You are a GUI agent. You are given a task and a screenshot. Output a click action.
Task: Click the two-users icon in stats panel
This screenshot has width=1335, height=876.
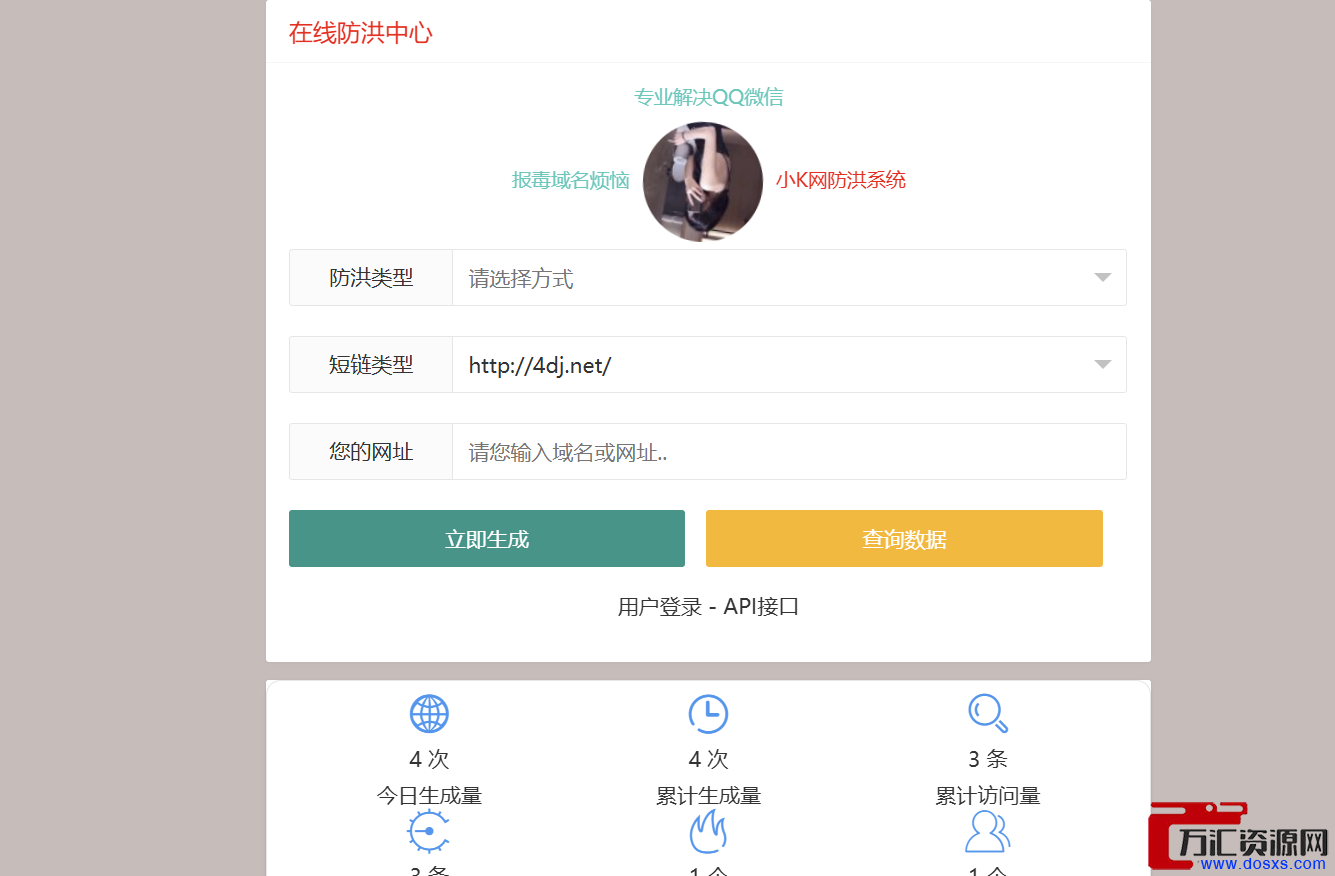pyautogui.click(x=987, y=832)
